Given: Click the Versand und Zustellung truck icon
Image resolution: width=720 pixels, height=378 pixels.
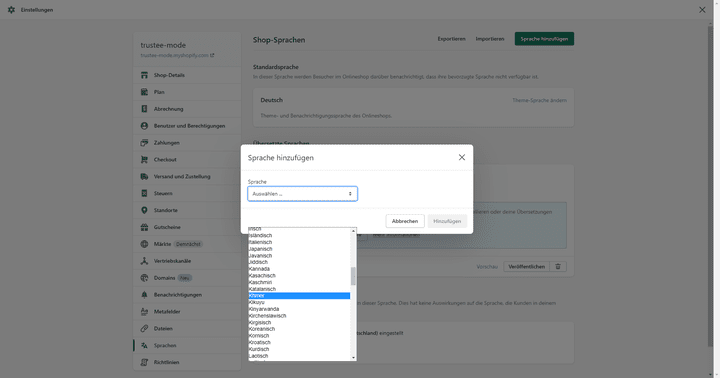Looking at the screenshot, I should pos(144,176).
